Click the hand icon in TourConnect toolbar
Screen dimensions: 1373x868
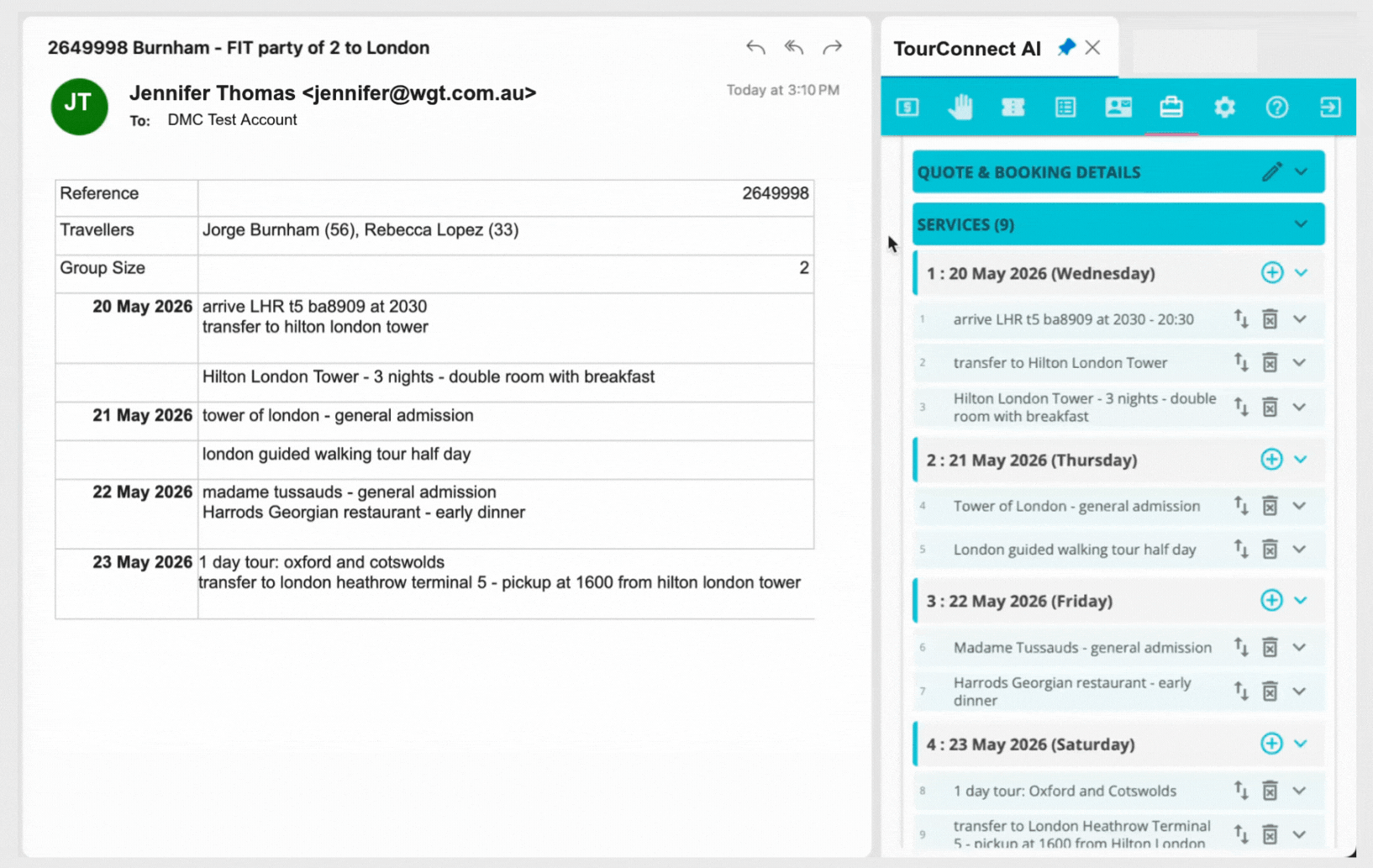[960, 108]
